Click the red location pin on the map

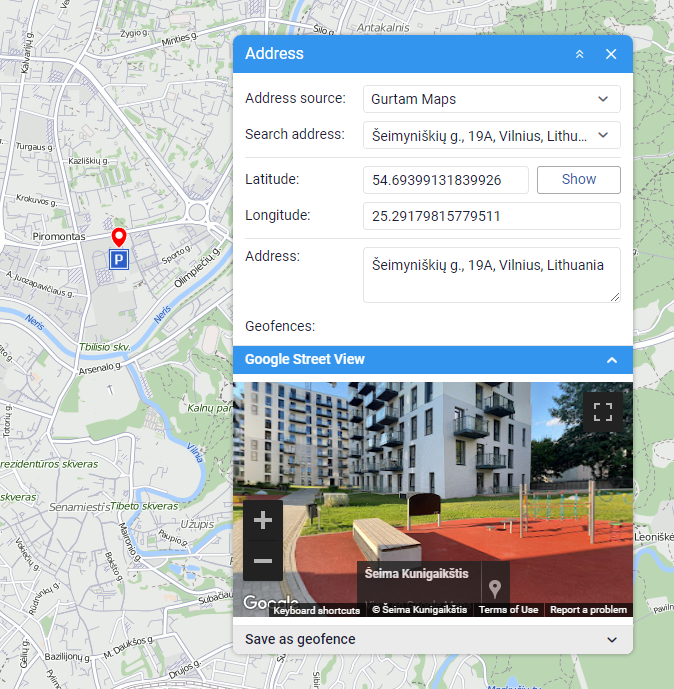click(x=118, y=237)
